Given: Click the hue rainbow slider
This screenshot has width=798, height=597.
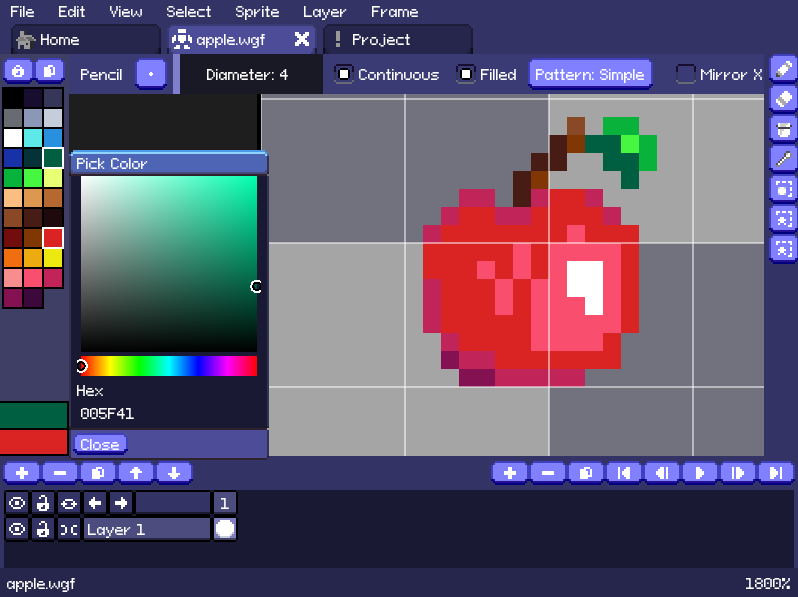Looking at the screenshot, I should tap(168, 366).
